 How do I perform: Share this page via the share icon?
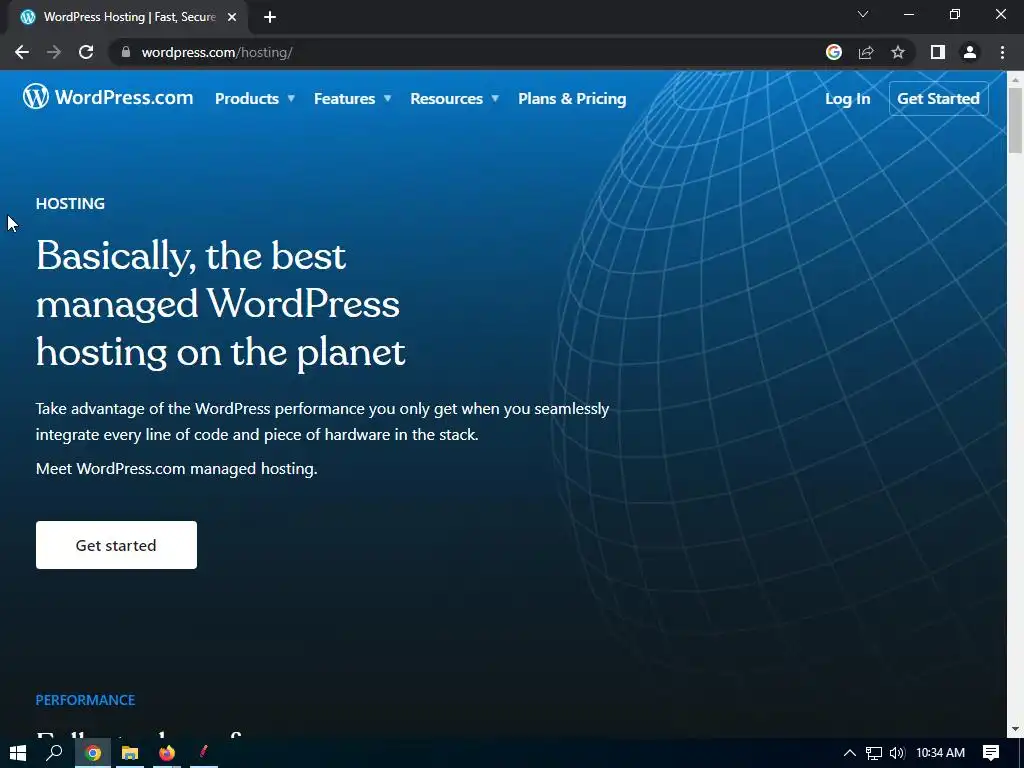click(866, 52)
